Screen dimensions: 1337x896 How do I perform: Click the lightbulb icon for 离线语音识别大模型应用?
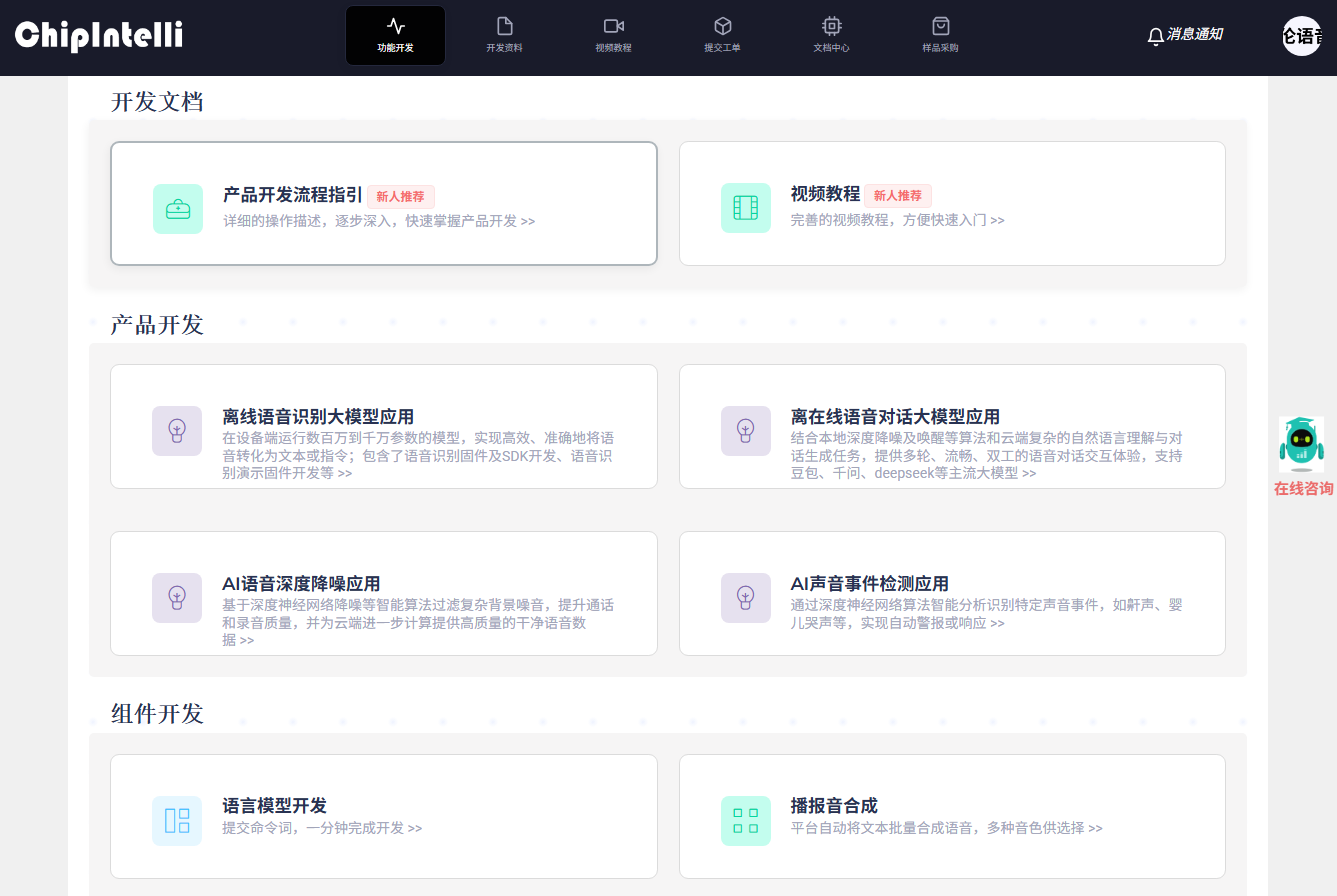[x=177, y=431]
